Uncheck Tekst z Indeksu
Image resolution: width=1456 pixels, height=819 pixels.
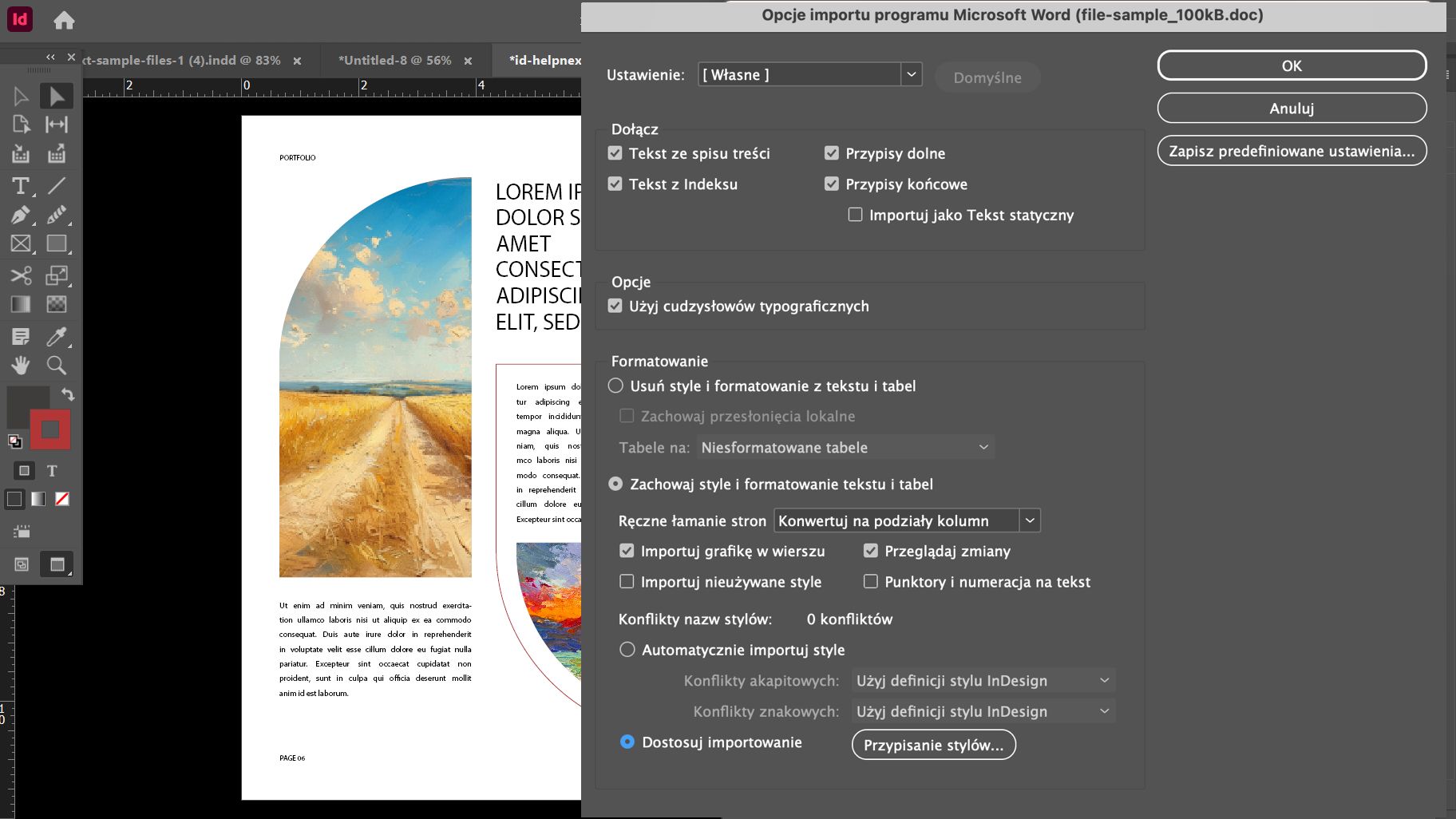point(615,184)
